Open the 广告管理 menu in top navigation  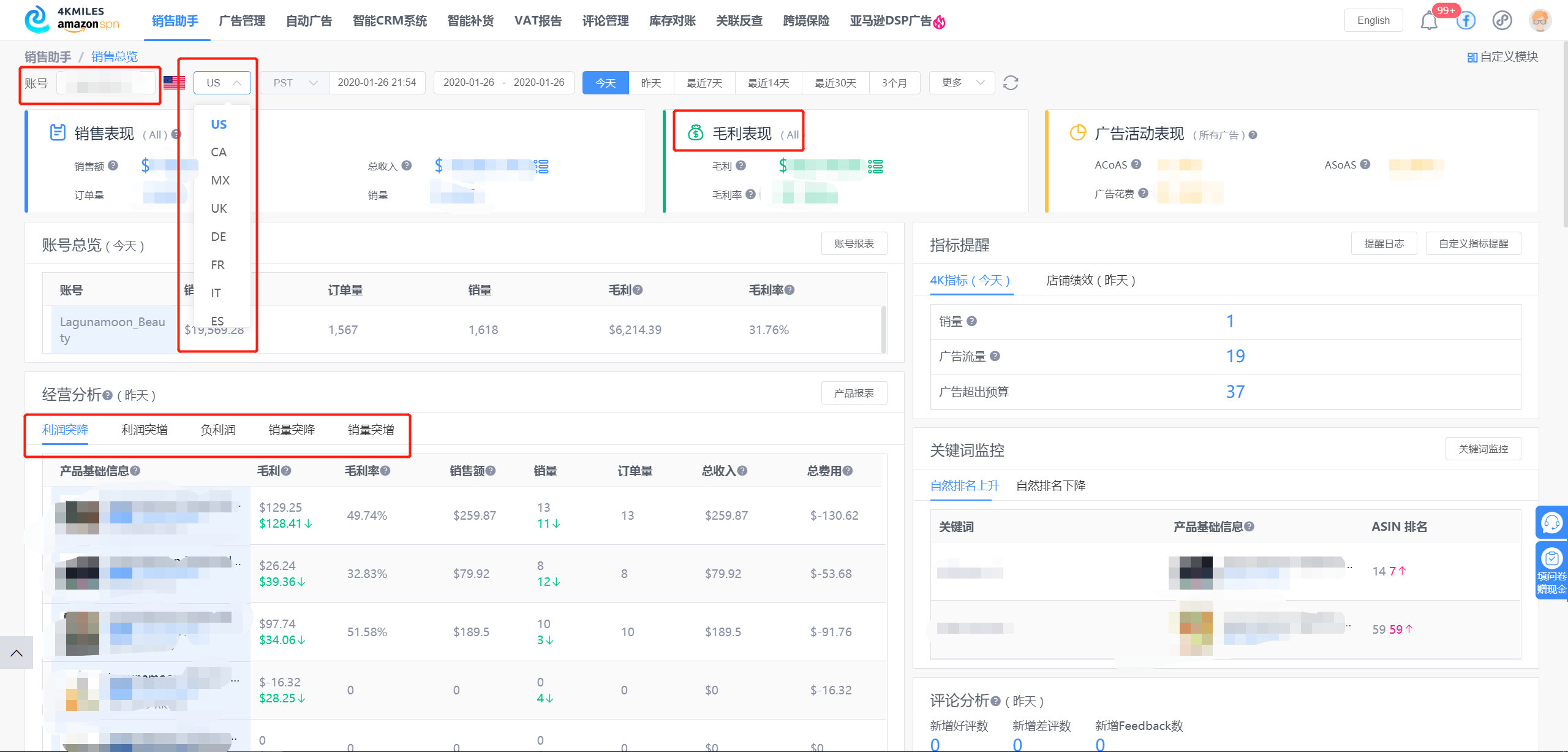pos(242,20)
